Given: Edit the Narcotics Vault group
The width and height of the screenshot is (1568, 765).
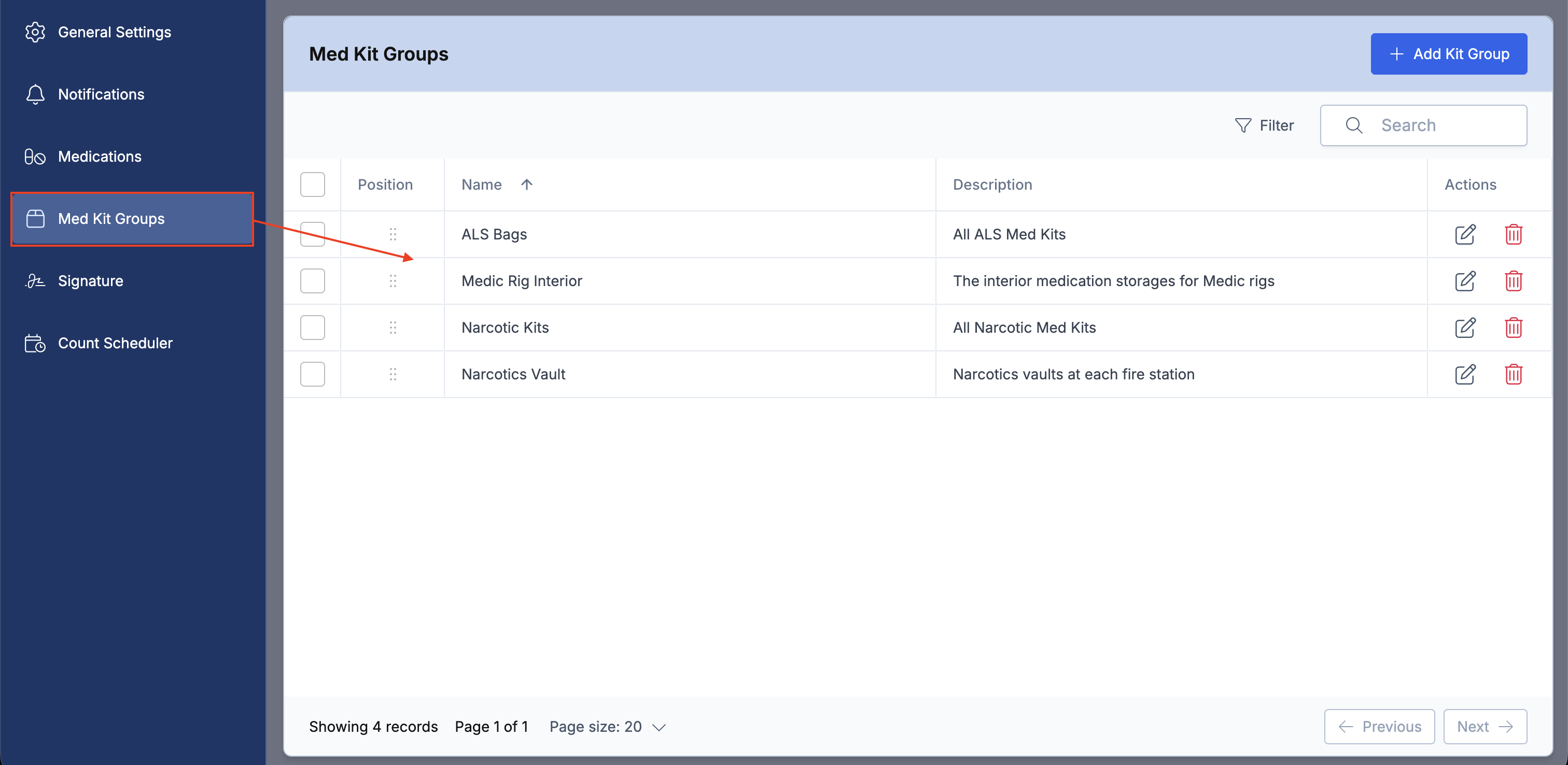Looking at the screenshot, I should pyautogui.click(x=1464, y=374).
